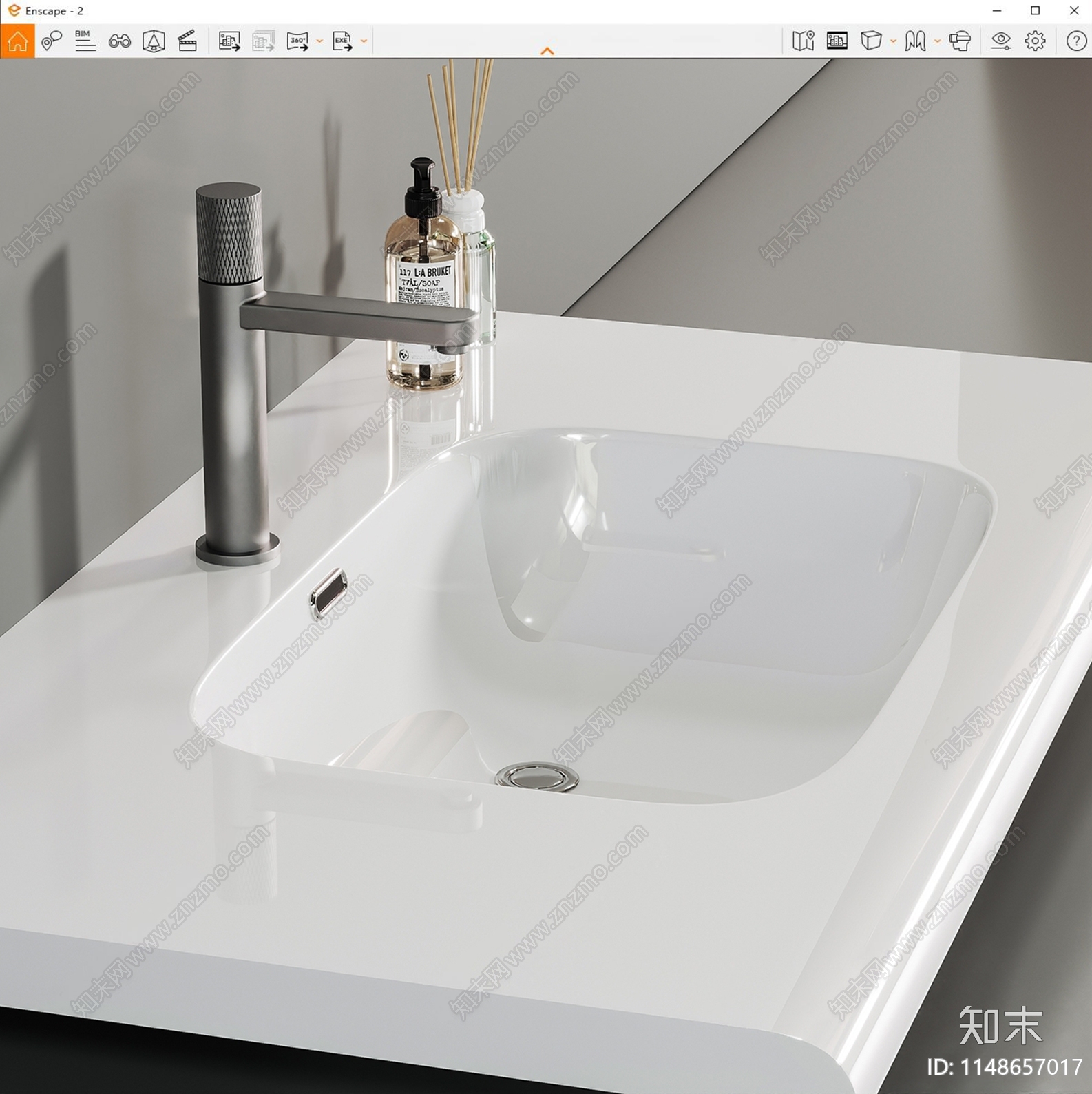Image resolution: width=1092 pixels, height=1094 pixels.
Task: Open General Settings gear icon
Action: point(1035,41)
